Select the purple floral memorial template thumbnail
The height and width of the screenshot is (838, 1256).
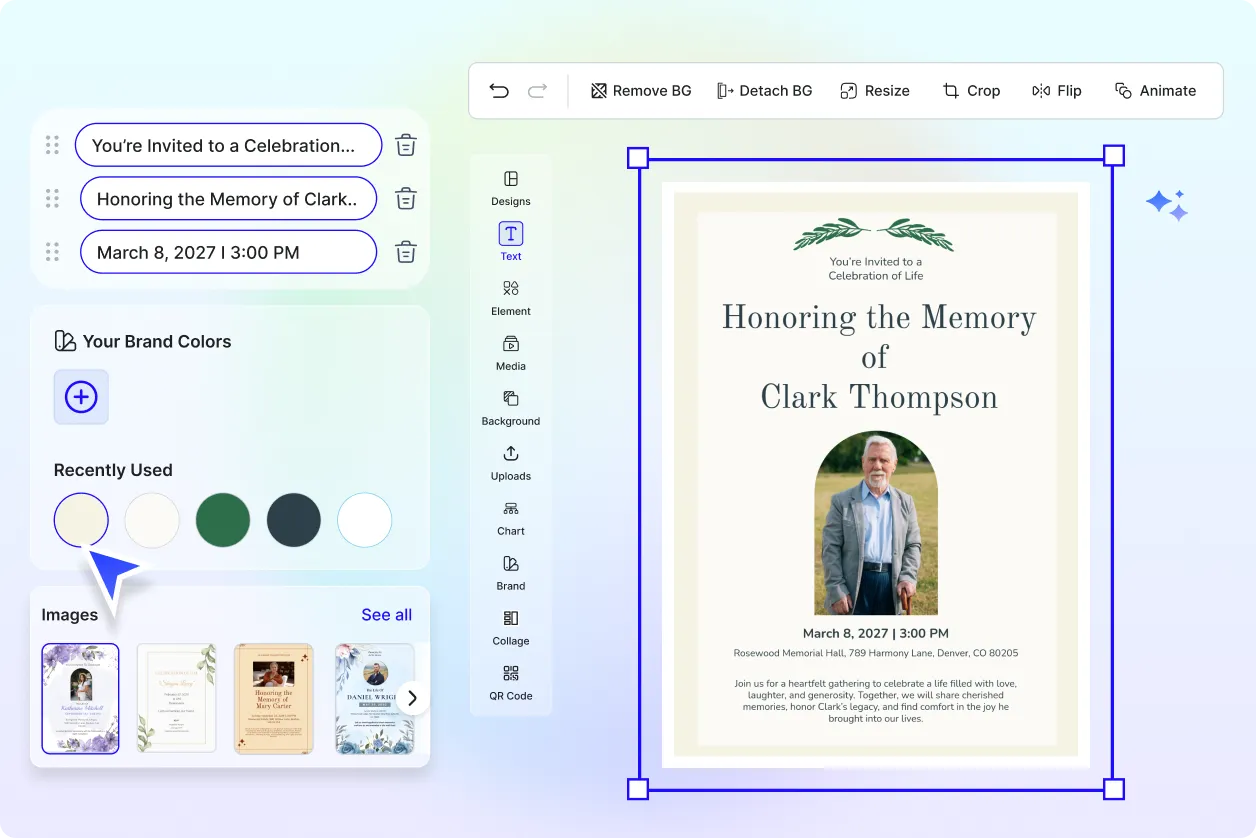[80, 698]
